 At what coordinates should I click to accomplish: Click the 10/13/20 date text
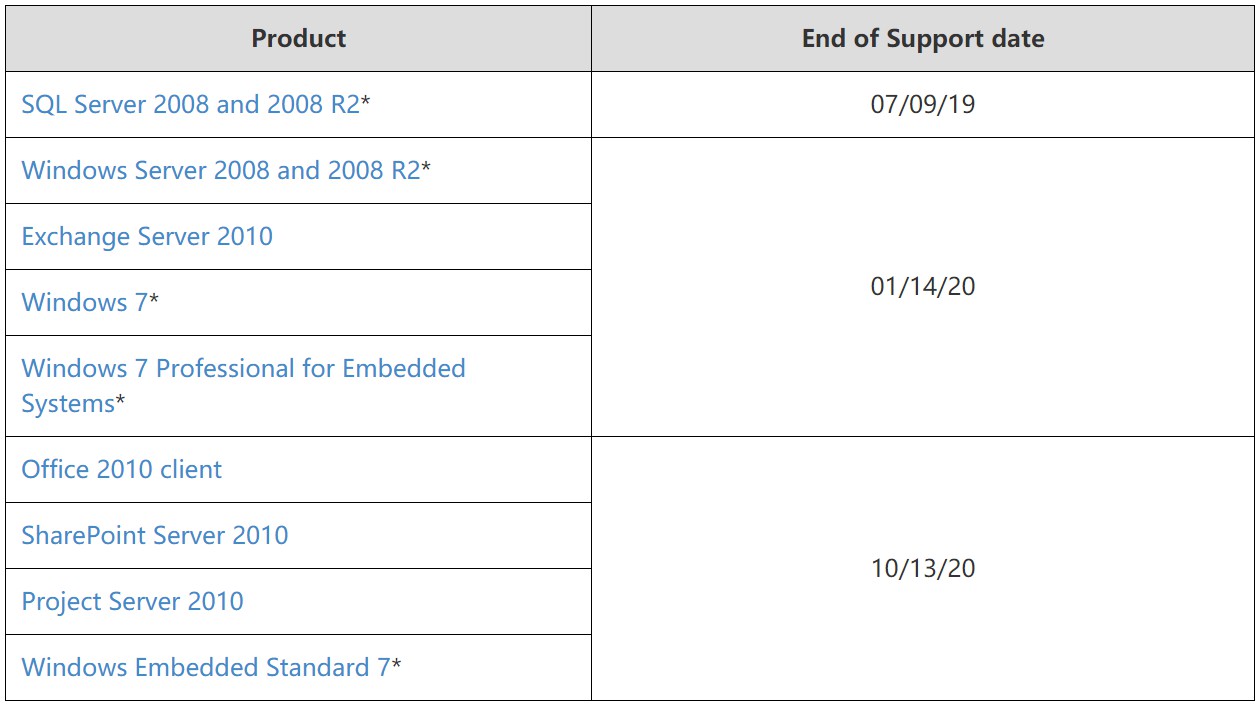[x=923, y=569]
